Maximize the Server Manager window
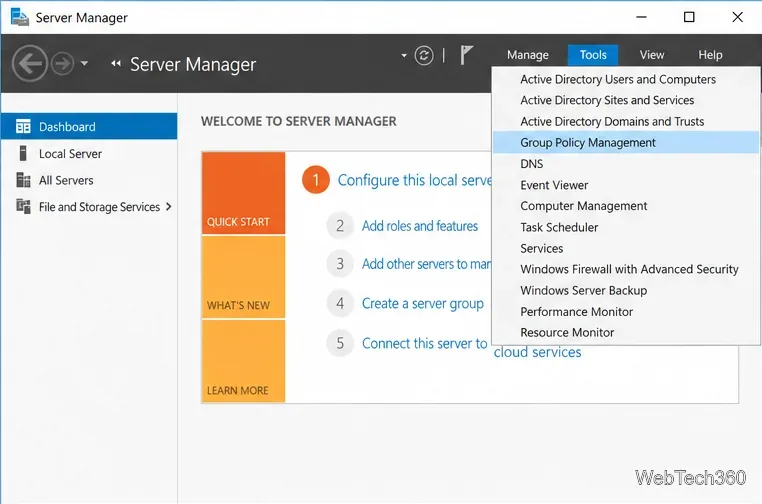 (689, 17)
